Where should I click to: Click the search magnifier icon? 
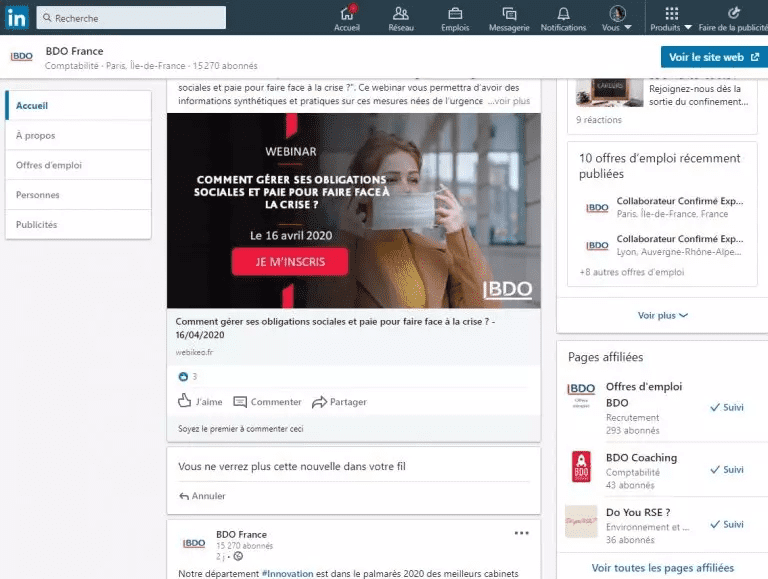[47, 18]
